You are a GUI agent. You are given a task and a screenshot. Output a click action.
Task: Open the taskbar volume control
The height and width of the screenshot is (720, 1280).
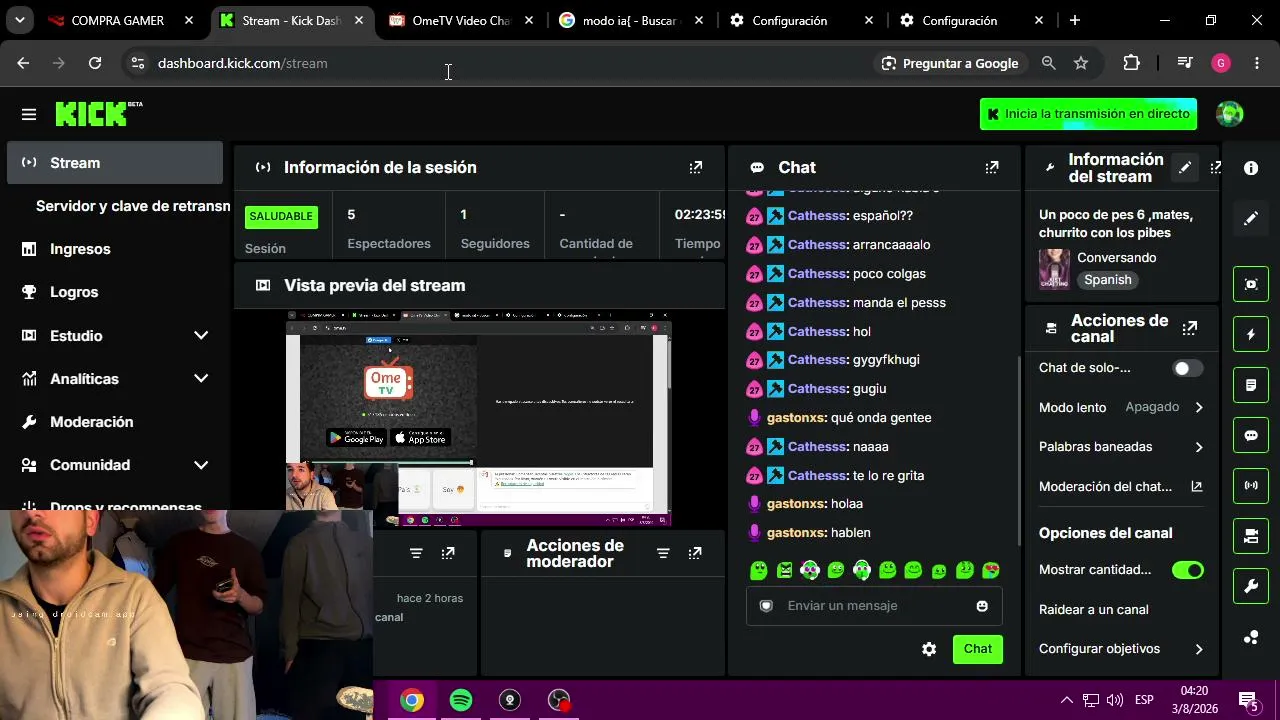(x=1115, y=700)
